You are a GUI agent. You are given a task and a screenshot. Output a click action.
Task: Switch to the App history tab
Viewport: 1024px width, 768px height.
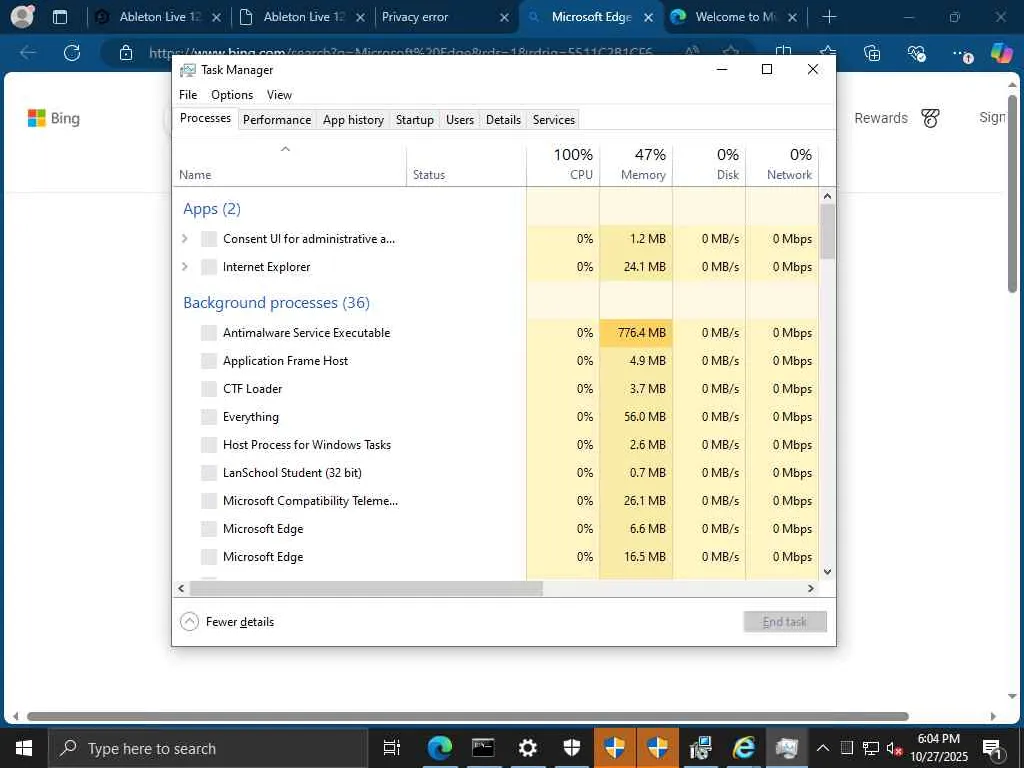353,120
